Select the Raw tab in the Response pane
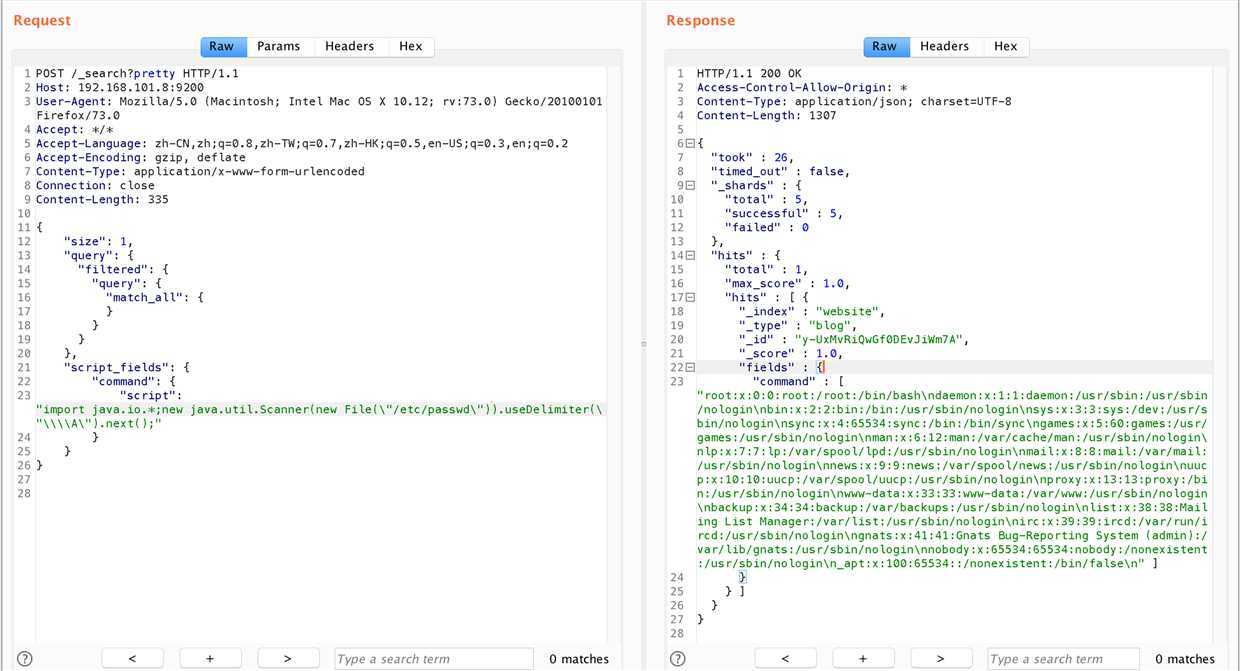Viewport: 1240px width, 671px height. (x=885, y=46)
